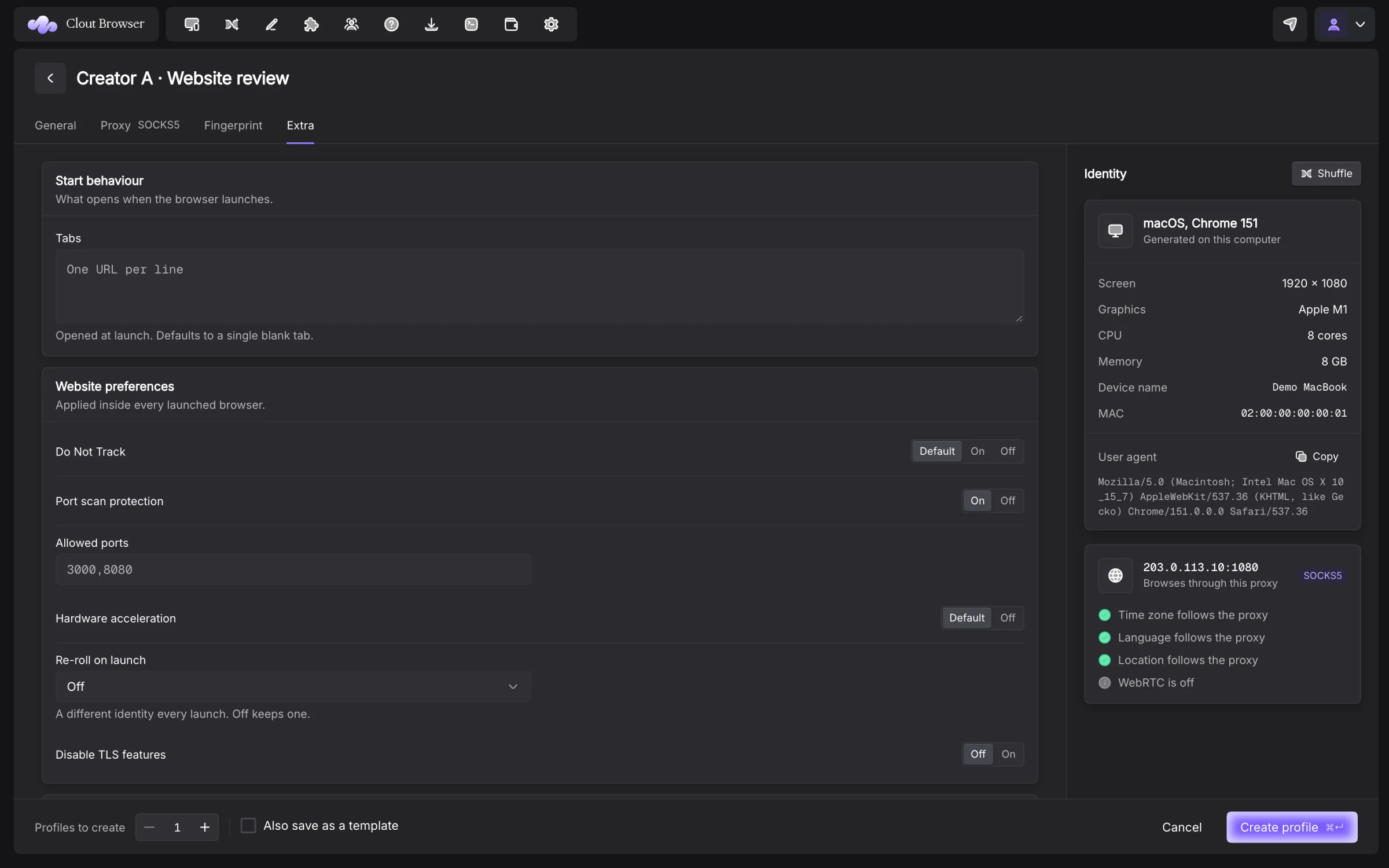Set Do Not Track to Off
1389x868 pixels.
(x=1008, y=451)
